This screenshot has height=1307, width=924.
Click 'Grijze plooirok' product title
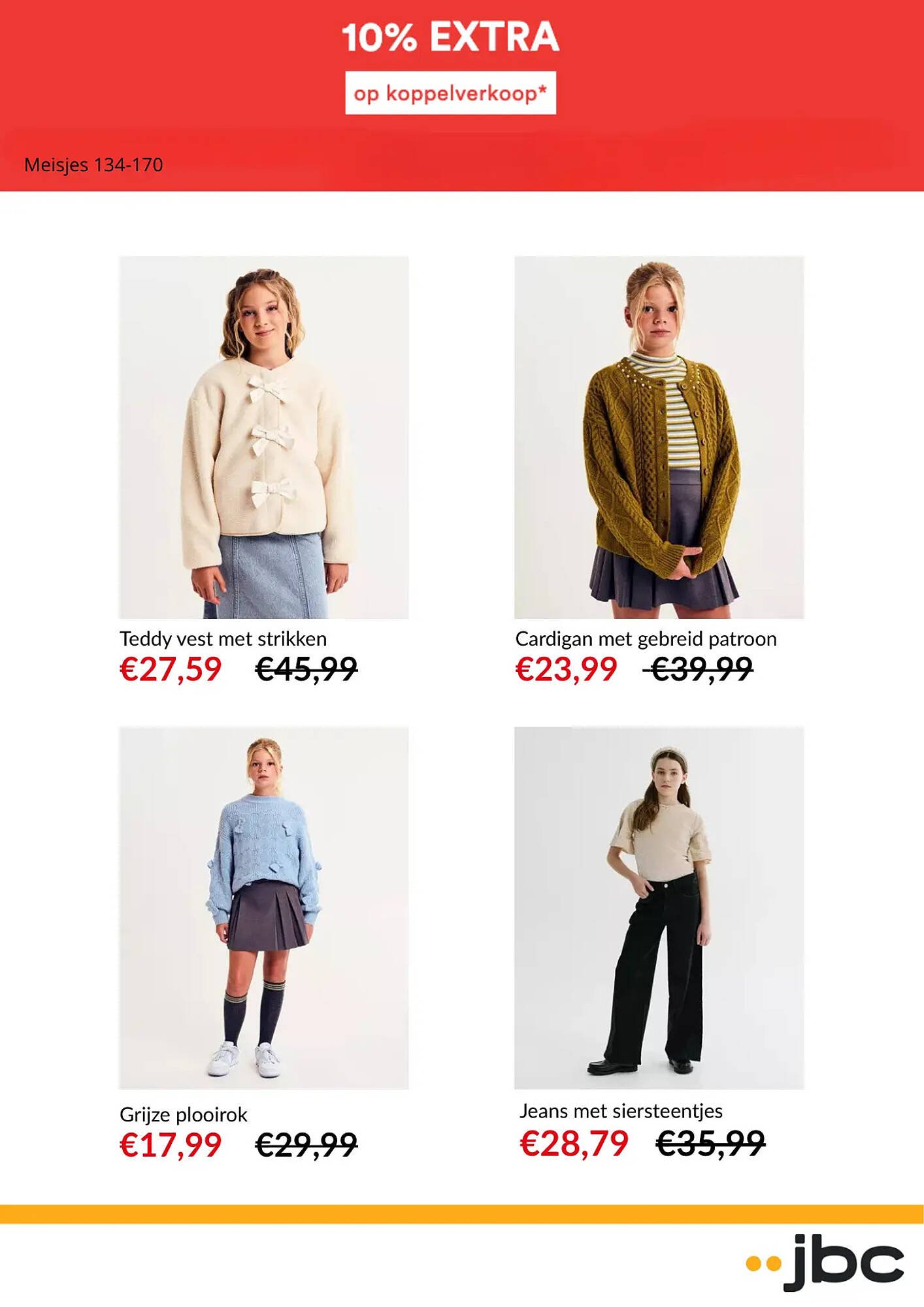184,1114
